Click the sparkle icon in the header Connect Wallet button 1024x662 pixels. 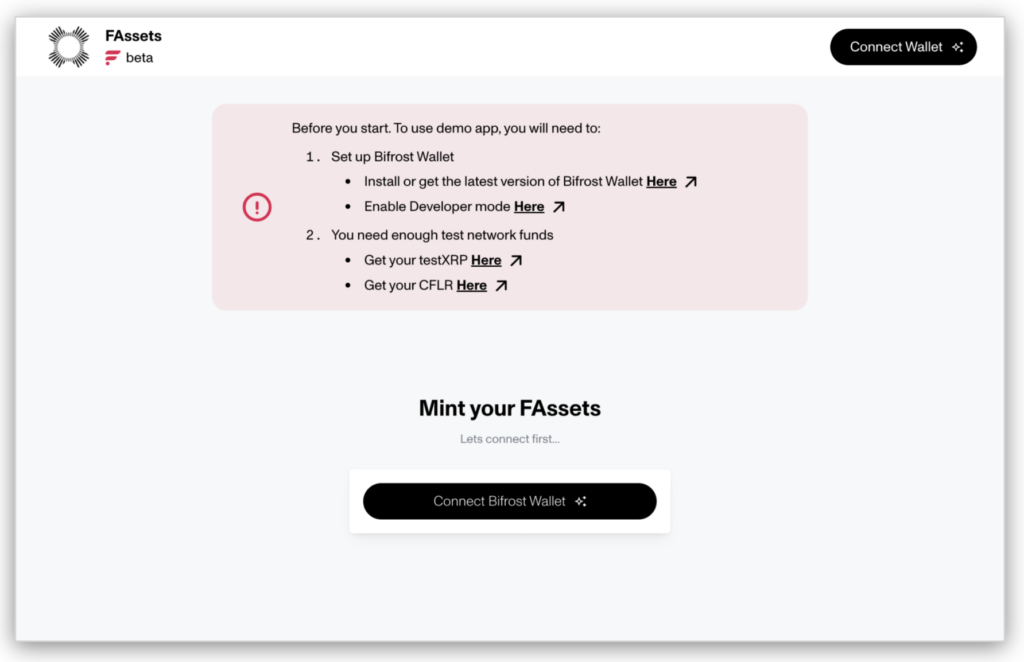(958, 47)
